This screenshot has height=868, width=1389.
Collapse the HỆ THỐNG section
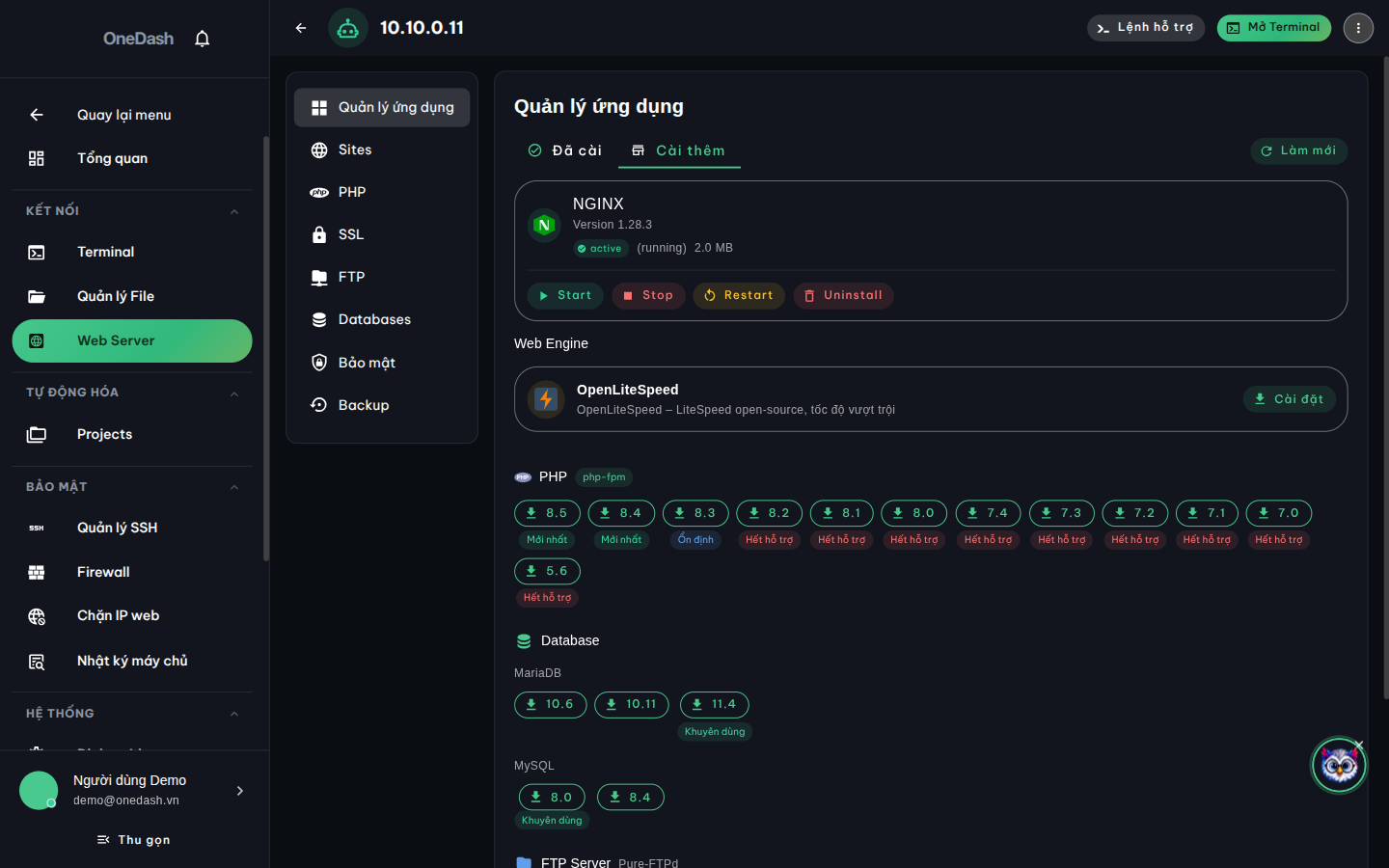tap(233, 714)
